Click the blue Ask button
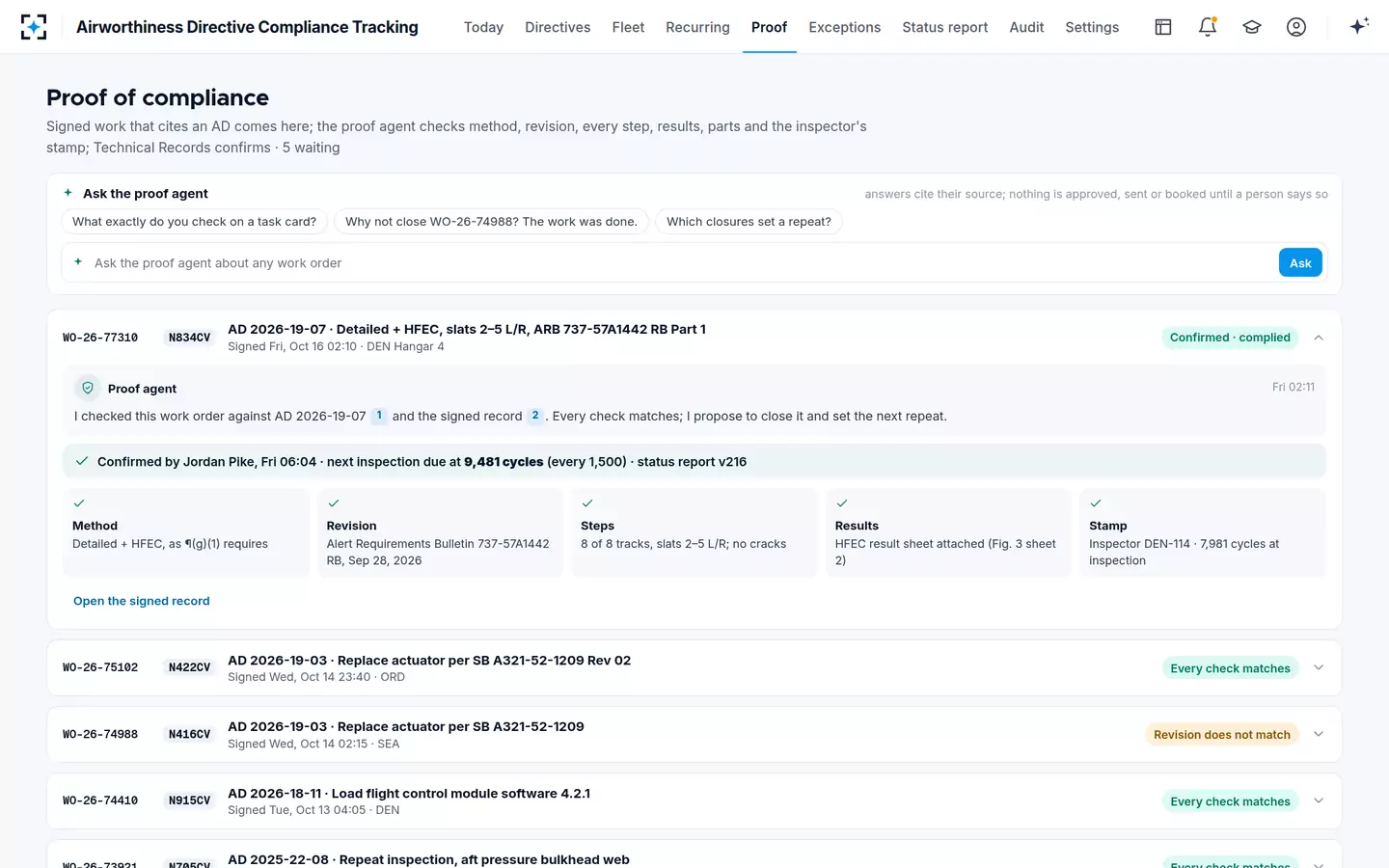1389x868 pixels. click(x=1300, y=262)
